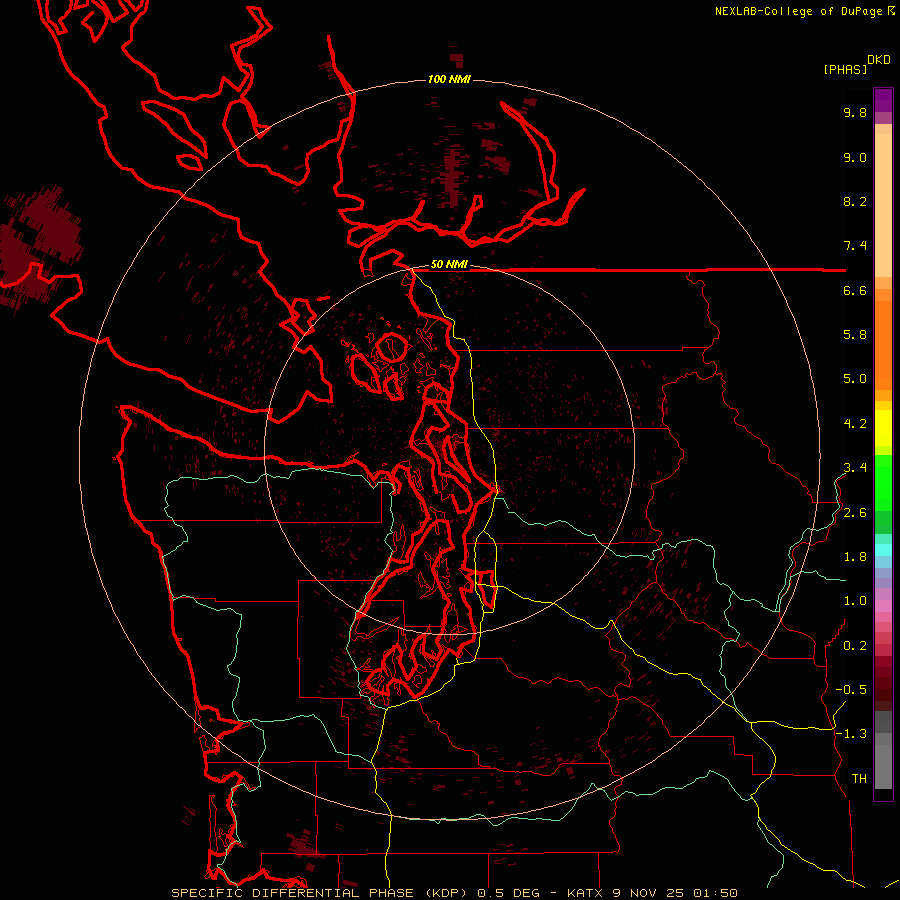This screenshot has width=900, height=900.
Task: Click the 9.8 scale value
Action: coord(855,112)
